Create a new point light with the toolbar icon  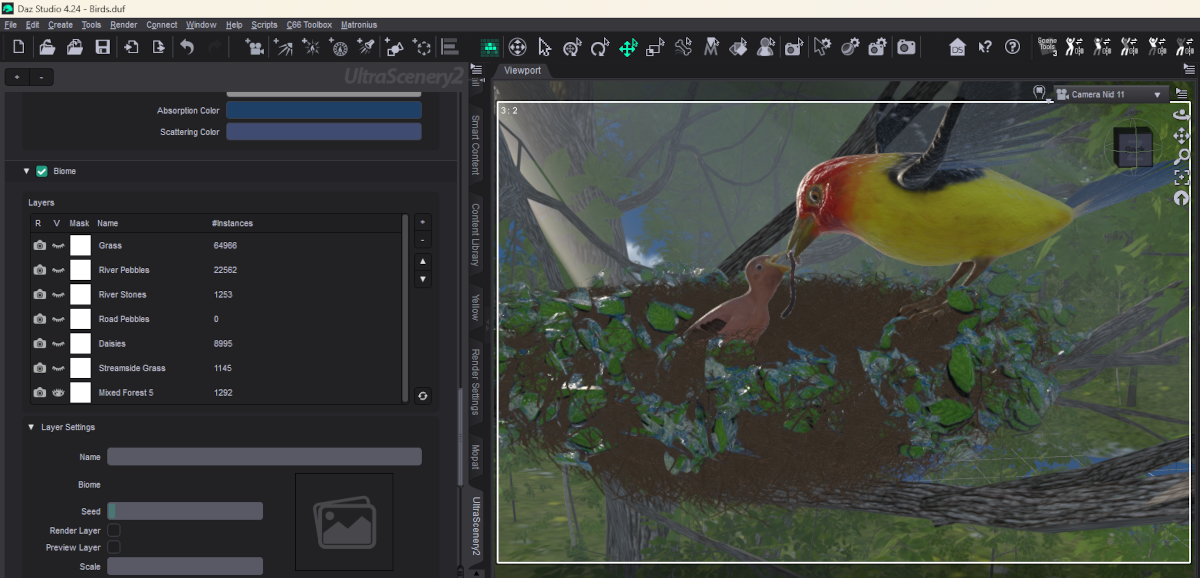311,47
